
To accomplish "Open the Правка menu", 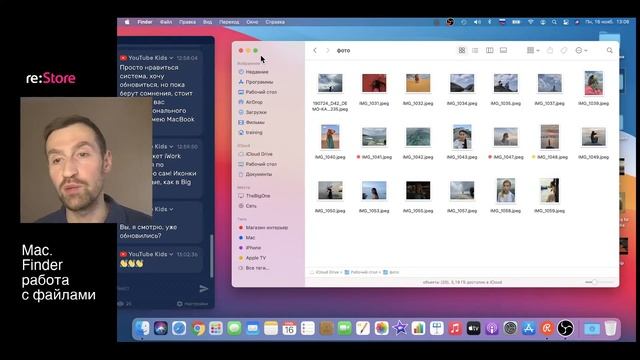I will tap(187, 22).
